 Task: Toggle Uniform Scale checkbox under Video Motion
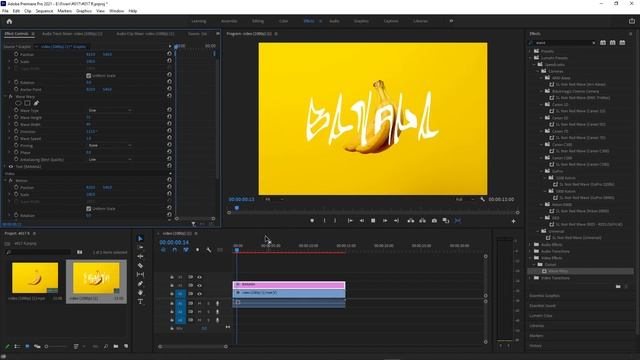coord(89,209)
